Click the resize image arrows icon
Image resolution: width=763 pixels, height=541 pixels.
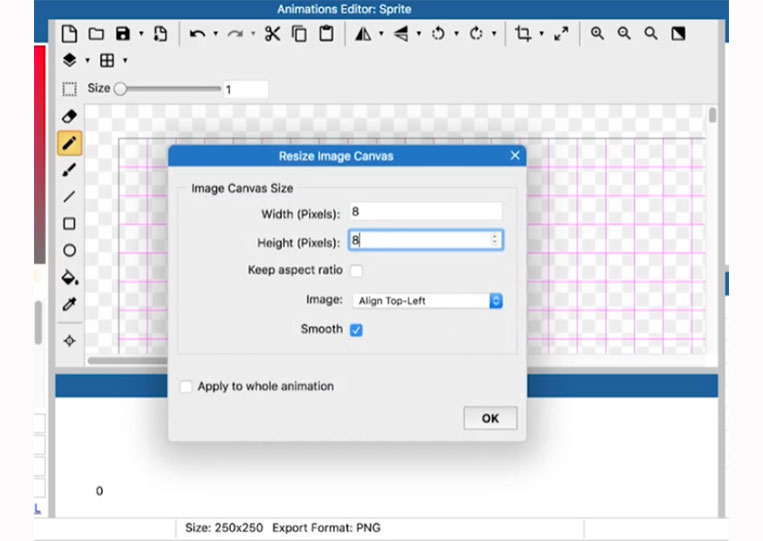(x=561, y=34)
